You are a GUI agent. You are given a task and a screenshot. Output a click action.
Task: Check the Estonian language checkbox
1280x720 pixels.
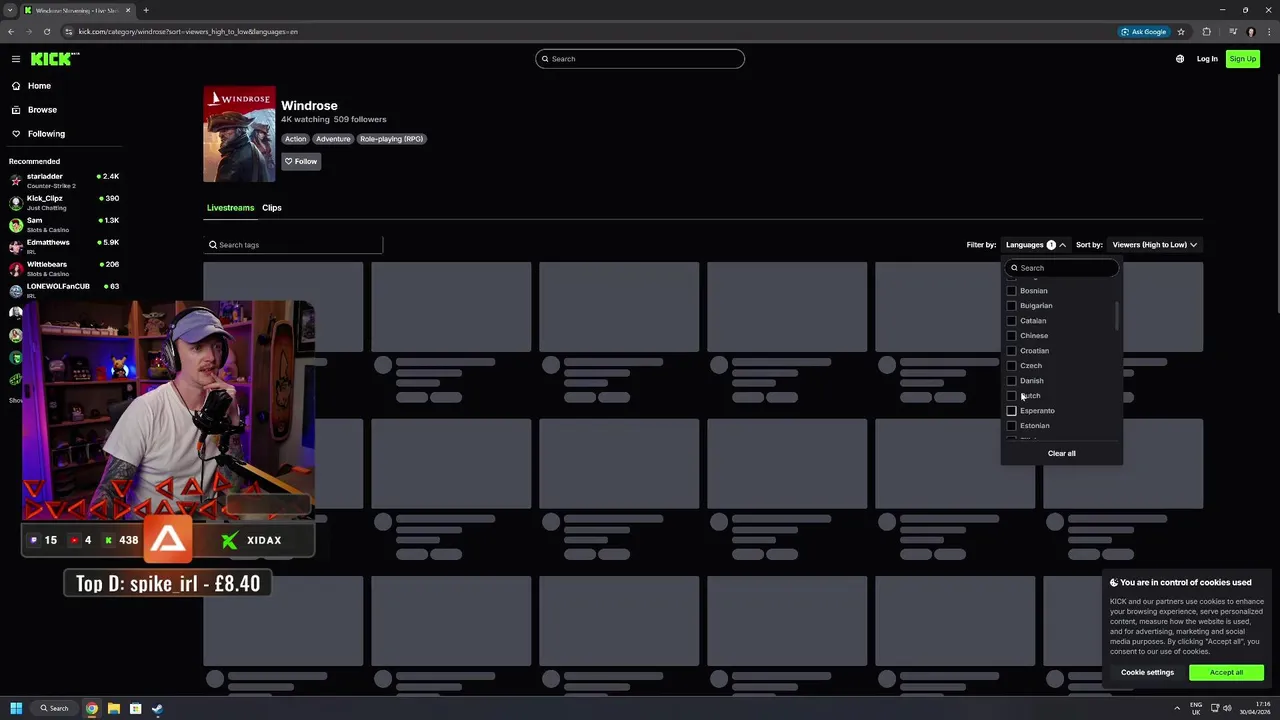(x=1011, y=426)
